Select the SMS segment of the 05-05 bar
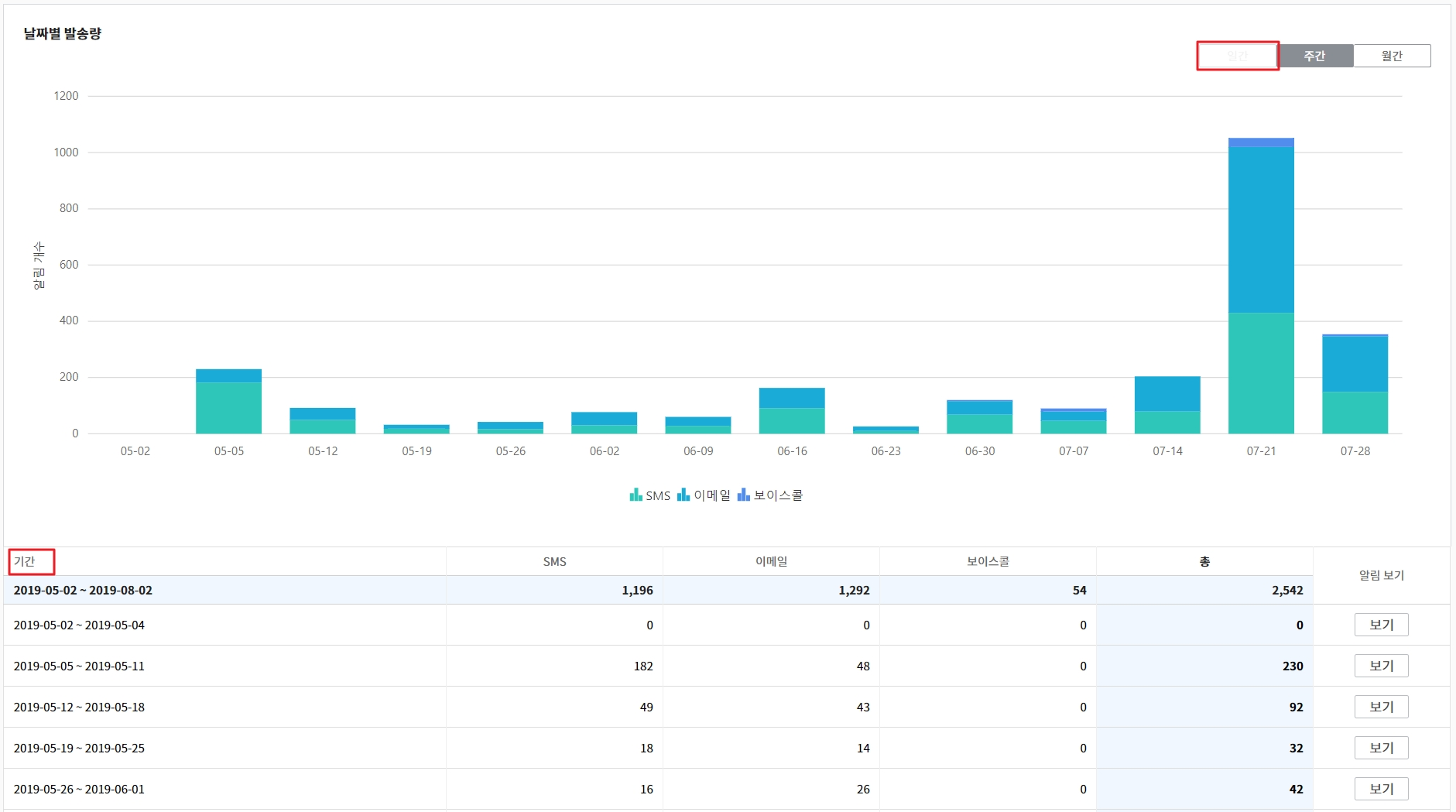This screenshot has width=1456, height=812. click(228, 408)
